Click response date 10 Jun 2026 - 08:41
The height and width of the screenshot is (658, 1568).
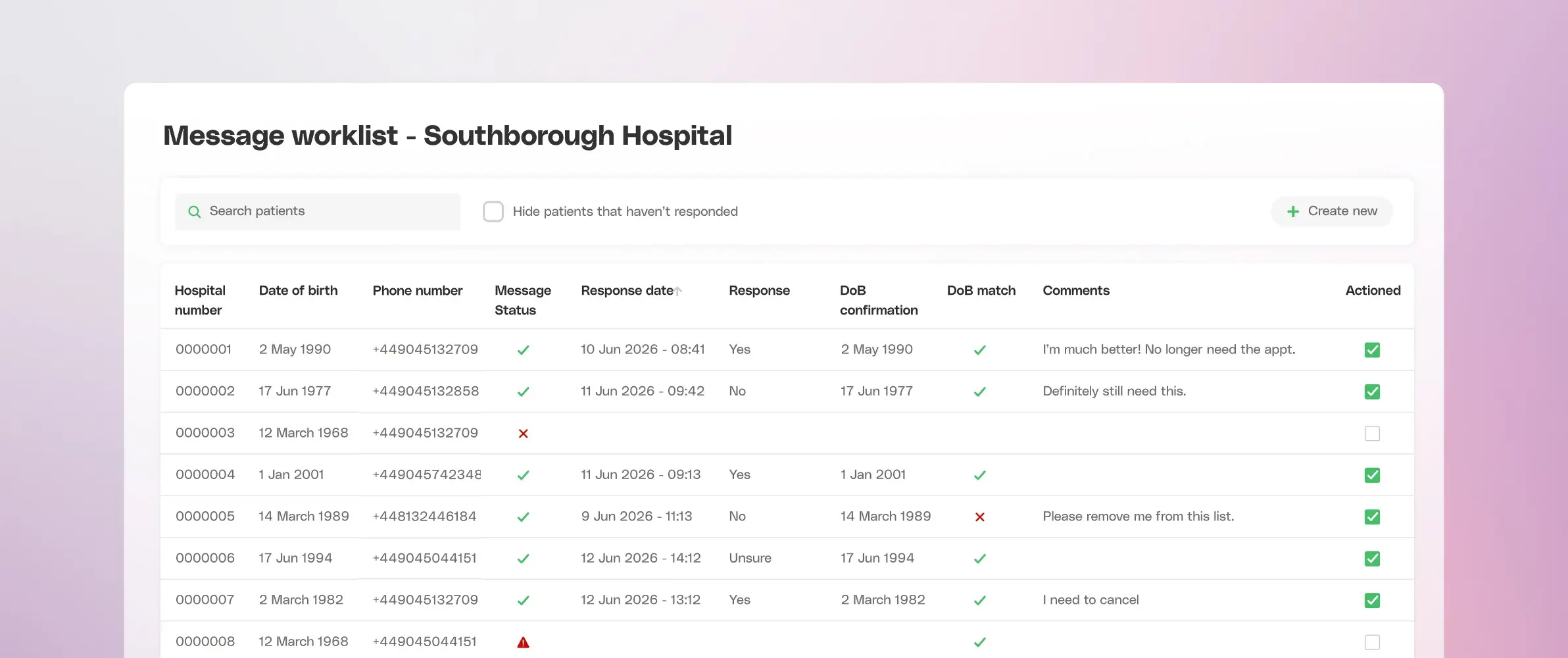[643, 349]
